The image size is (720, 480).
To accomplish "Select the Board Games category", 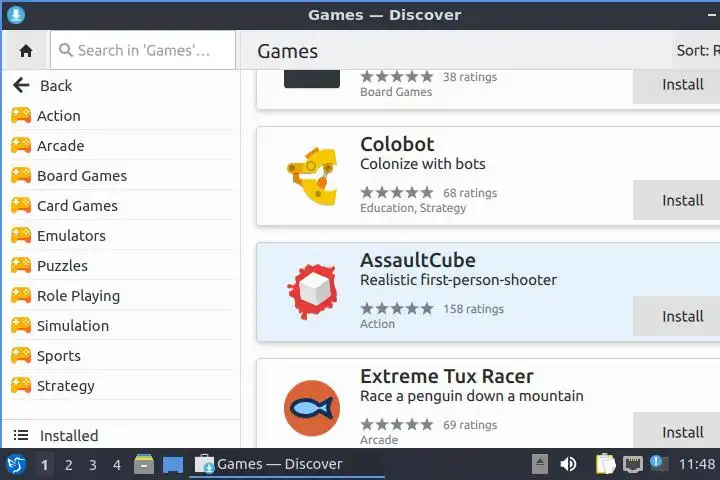I will coord(121,175).
